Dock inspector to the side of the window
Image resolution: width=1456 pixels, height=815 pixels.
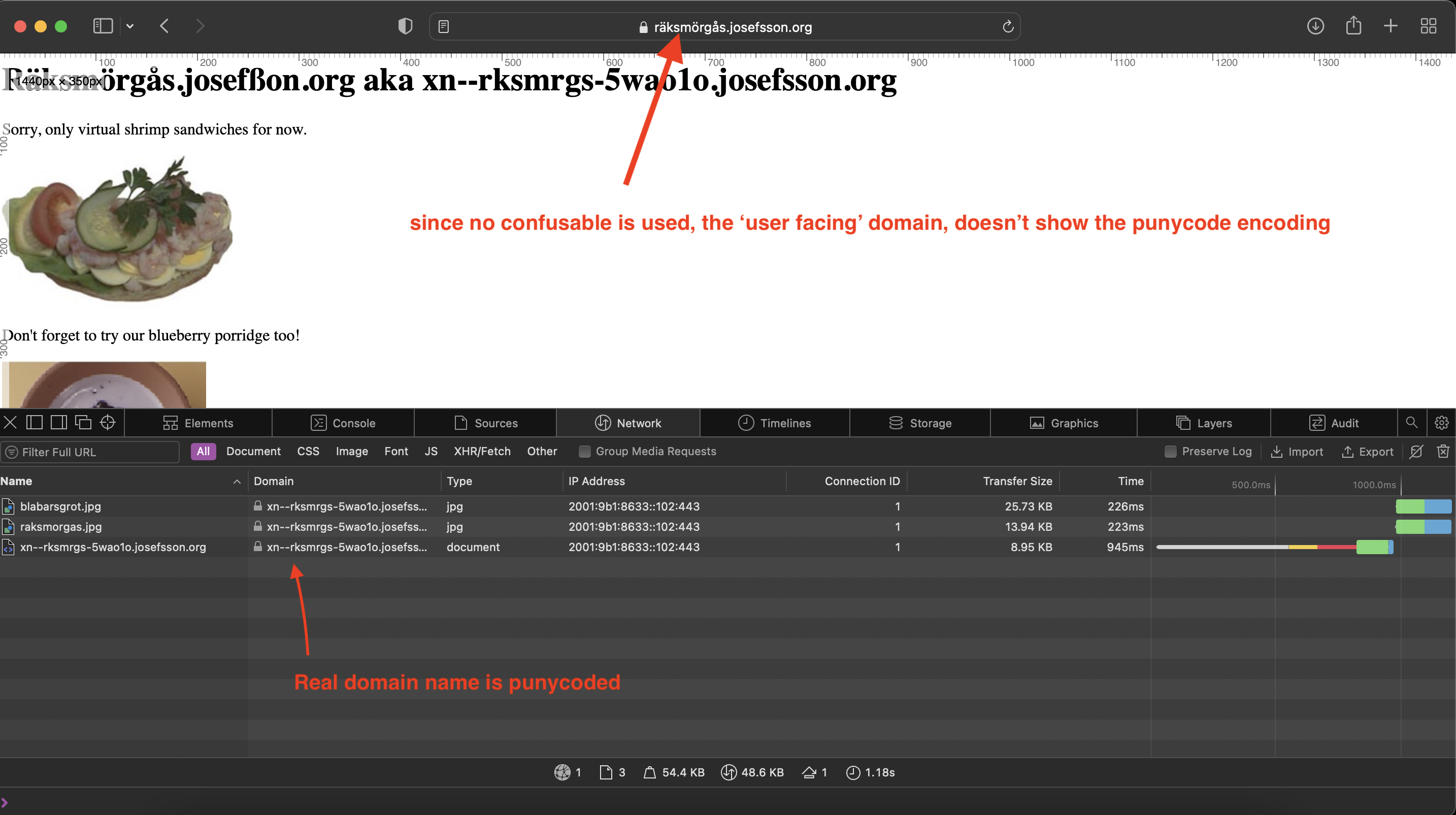click(59, 423)
